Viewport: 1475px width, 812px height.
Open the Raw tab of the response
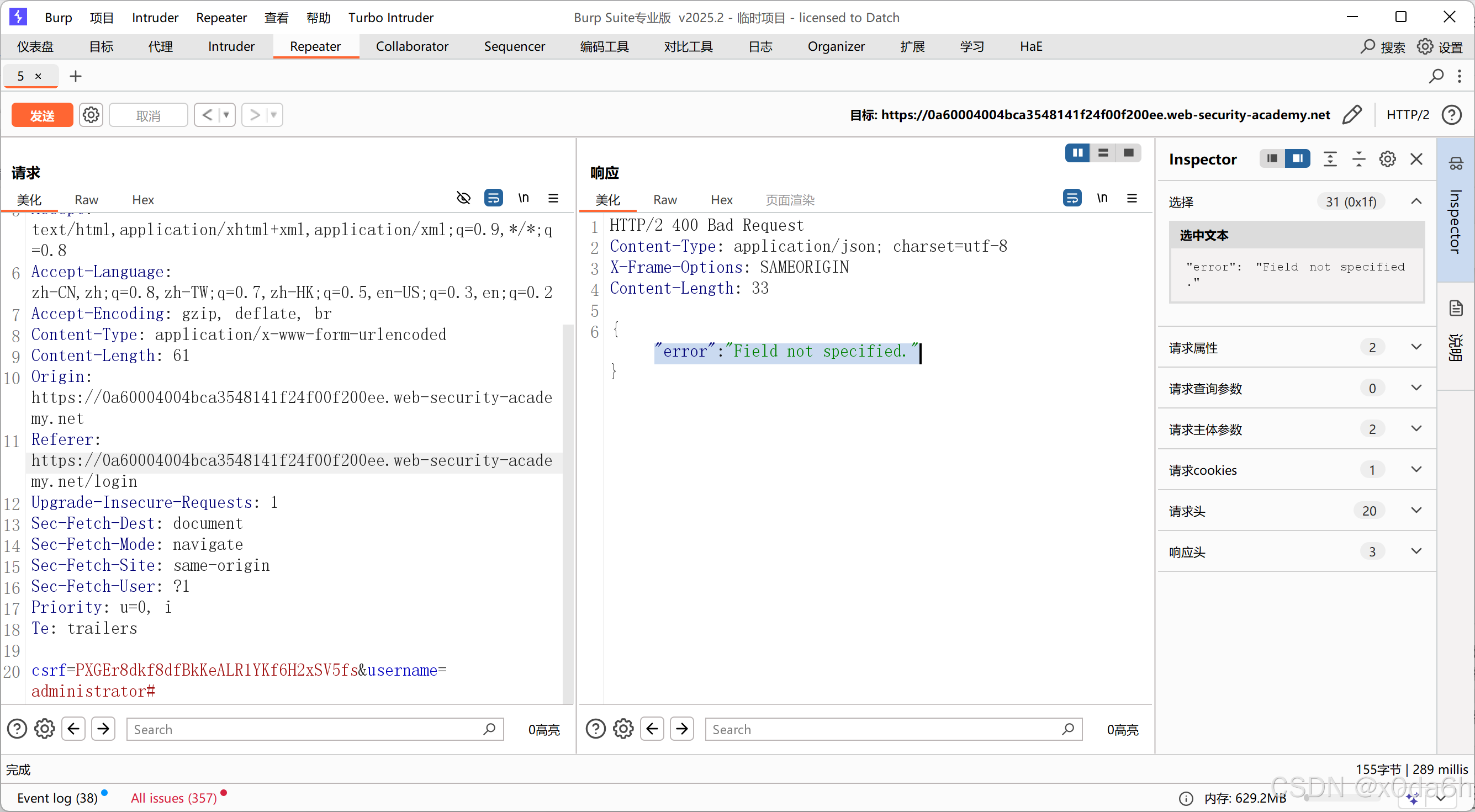coord(665,200)
